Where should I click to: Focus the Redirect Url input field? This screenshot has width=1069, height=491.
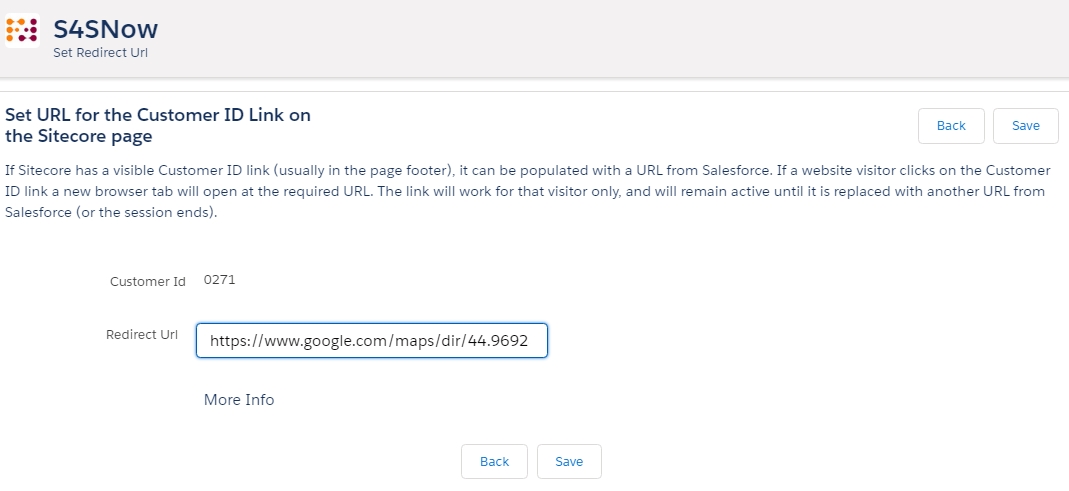[372, 340]
